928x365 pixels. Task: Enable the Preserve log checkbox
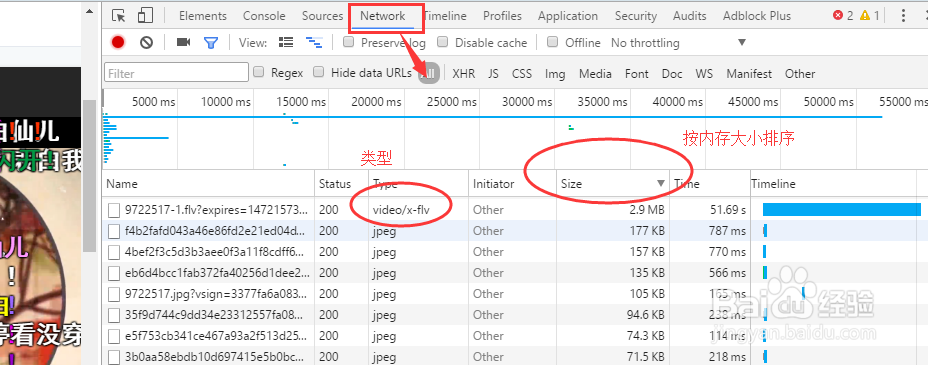pos(349,42)
